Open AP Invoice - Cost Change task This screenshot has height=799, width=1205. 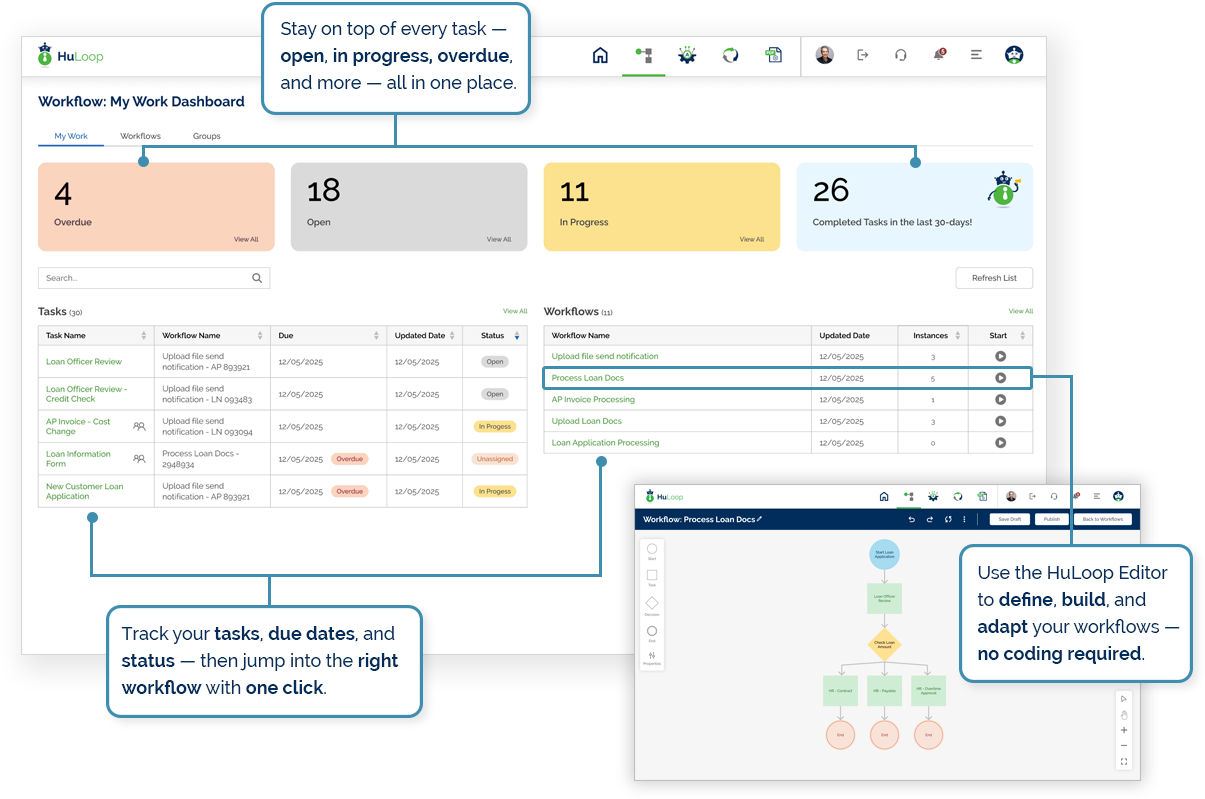click(x=78, y=426)
